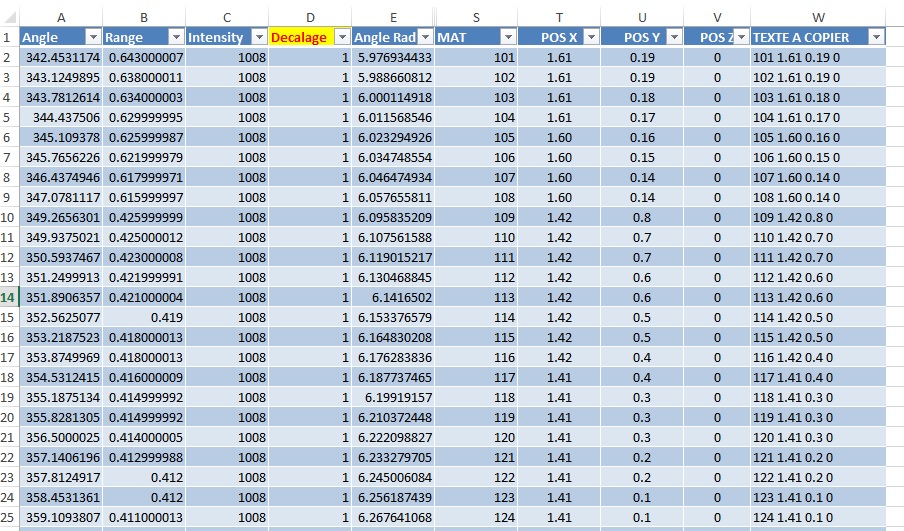Select cell with range 0.411000013
Viewport: 904px width, 531px height.
click(144, 518)
